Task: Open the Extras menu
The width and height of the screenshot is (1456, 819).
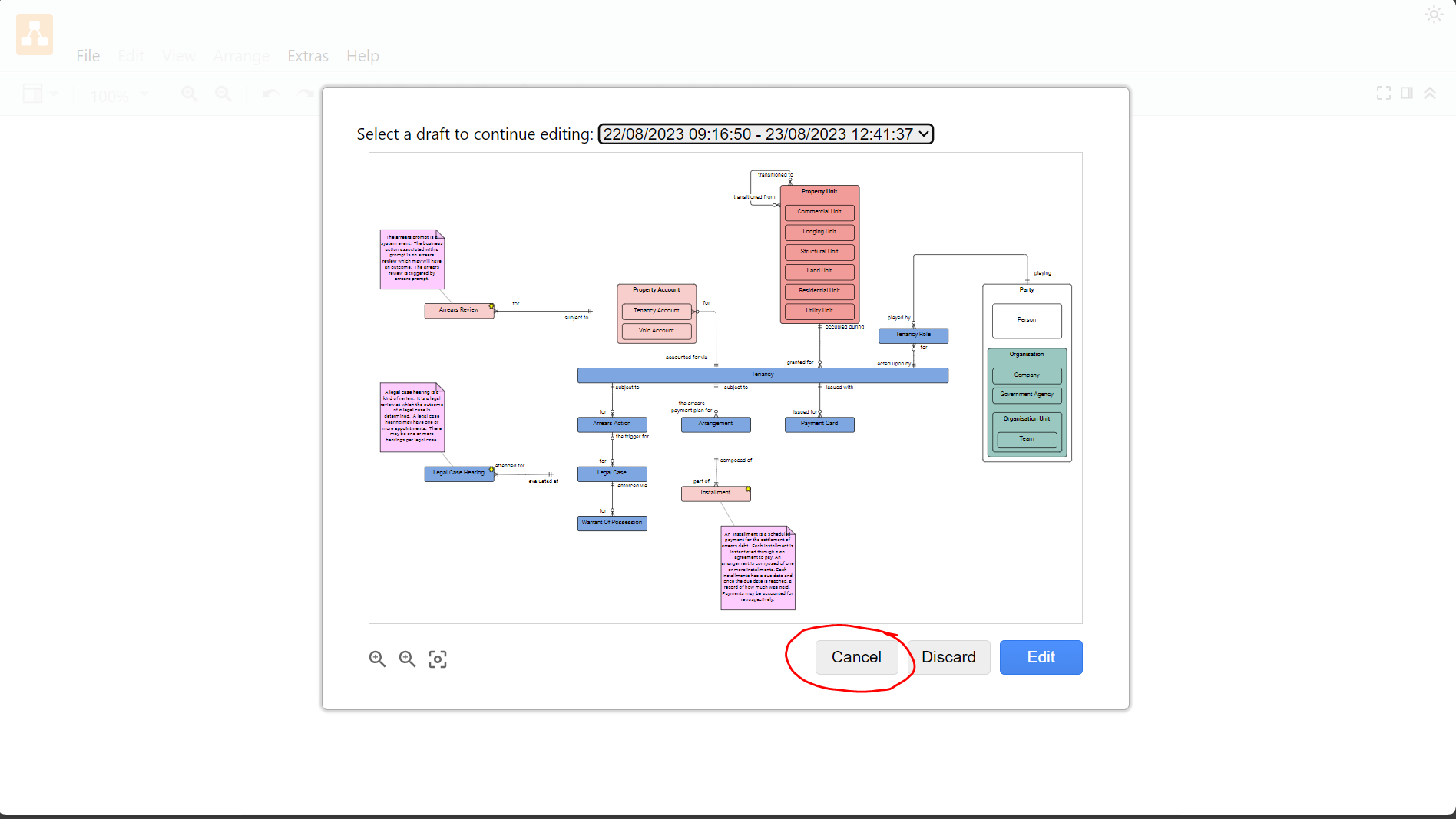Action: 308,56
